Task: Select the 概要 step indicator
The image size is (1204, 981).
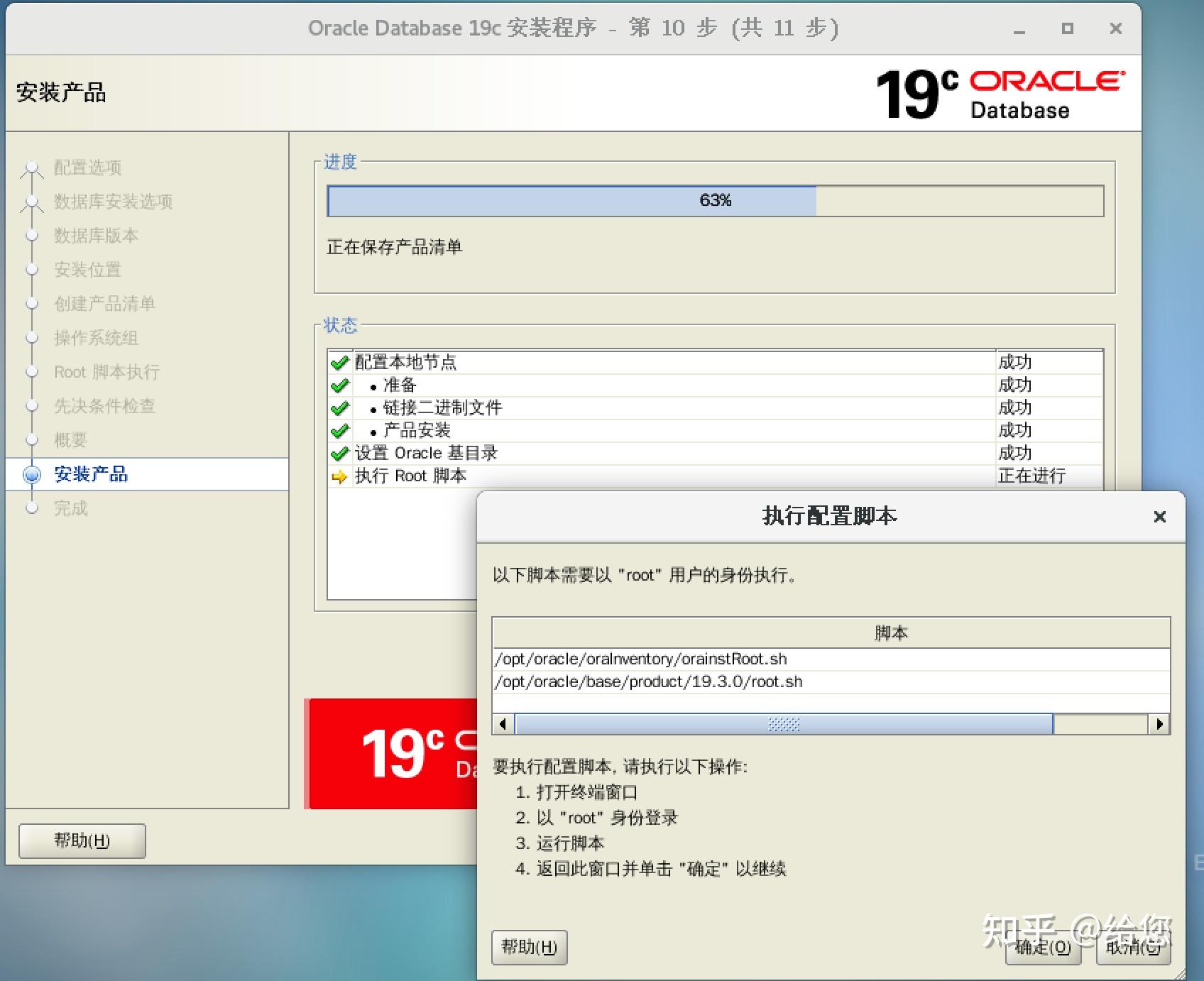Action: pos(31,440)
